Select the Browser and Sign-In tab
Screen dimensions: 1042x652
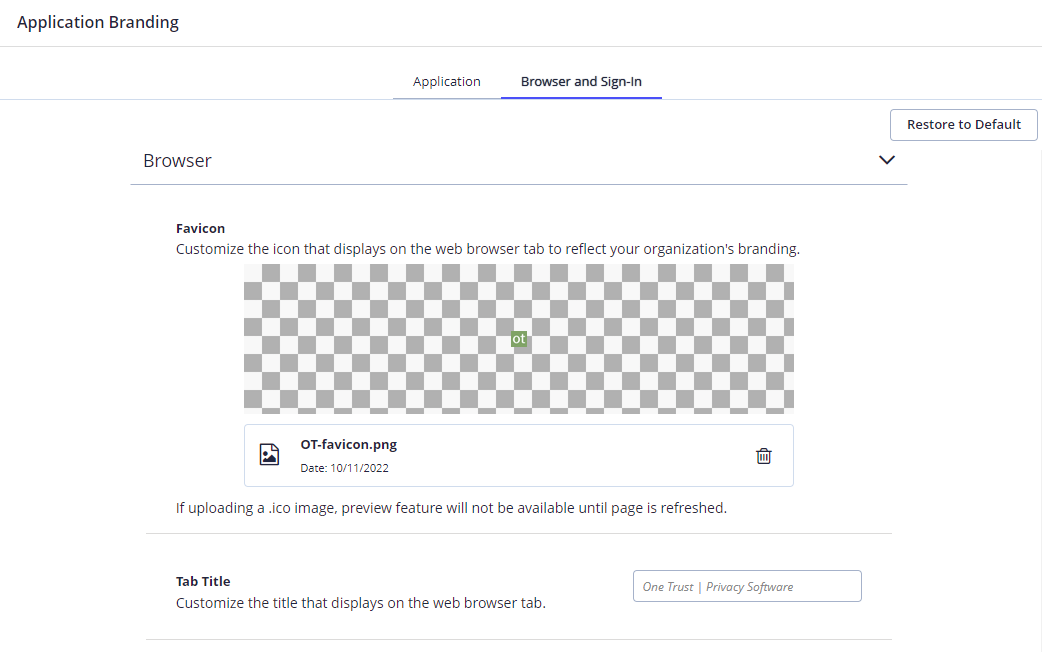(581, 81)
